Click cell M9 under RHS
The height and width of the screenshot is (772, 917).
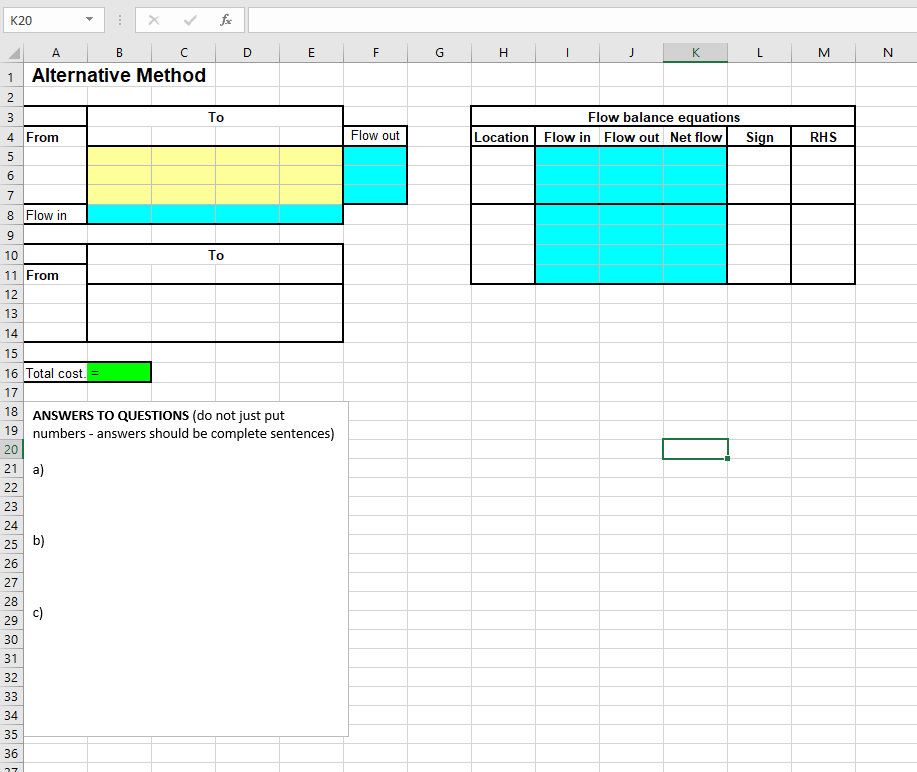click(823, 235)
